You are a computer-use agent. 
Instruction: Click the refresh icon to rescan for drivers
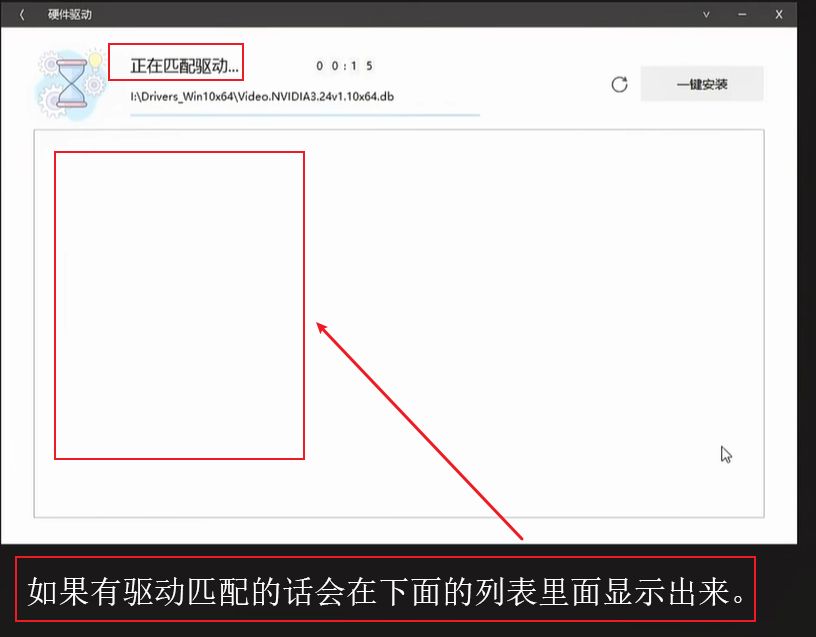(618, 84)
